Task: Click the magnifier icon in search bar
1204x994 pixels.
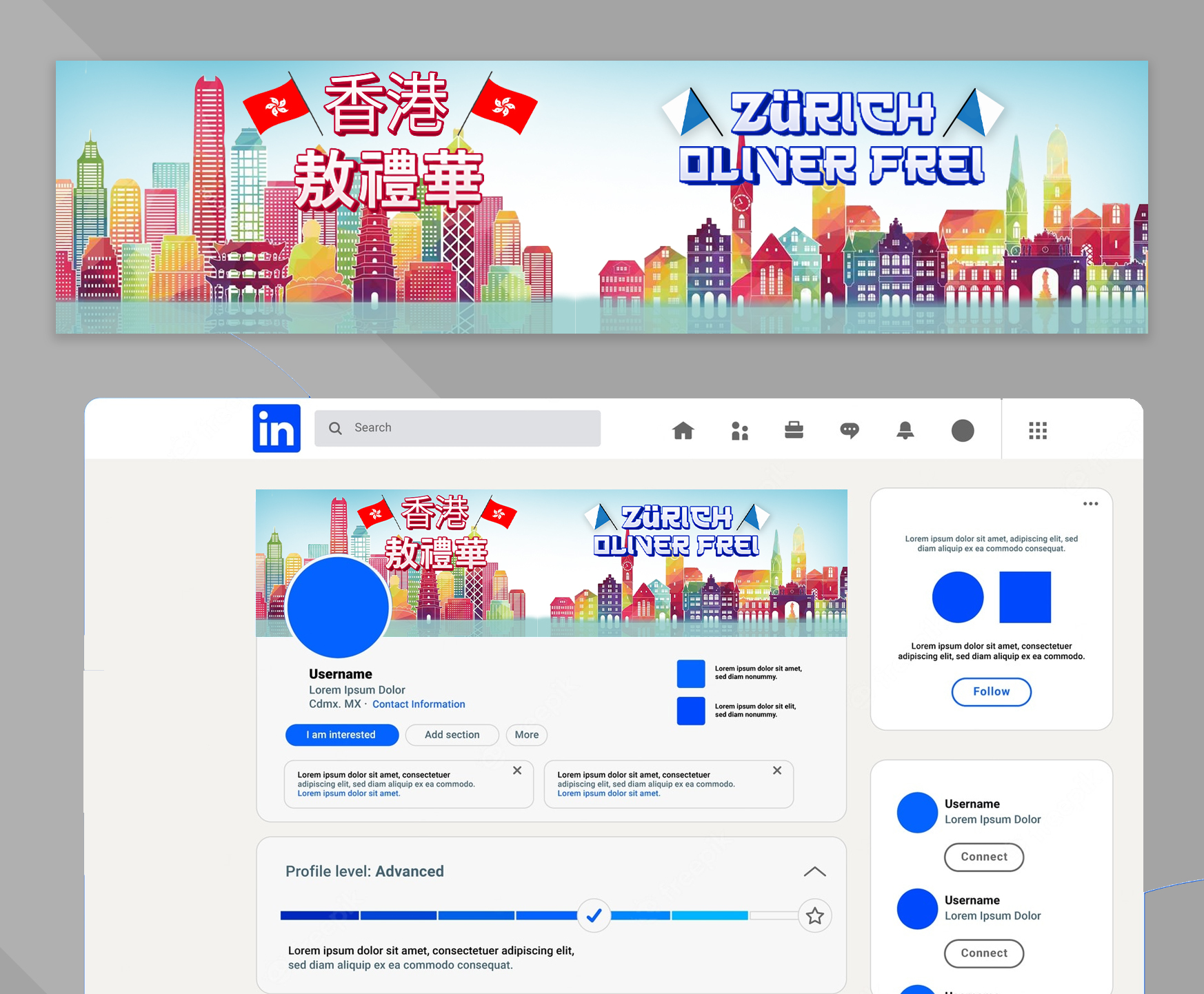Action: click(x=335, y=428)
